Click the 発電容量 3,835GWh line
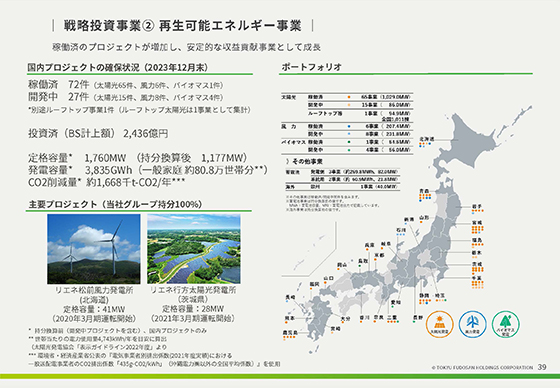This screenshot has width=560, height=388. coord(148,170)
